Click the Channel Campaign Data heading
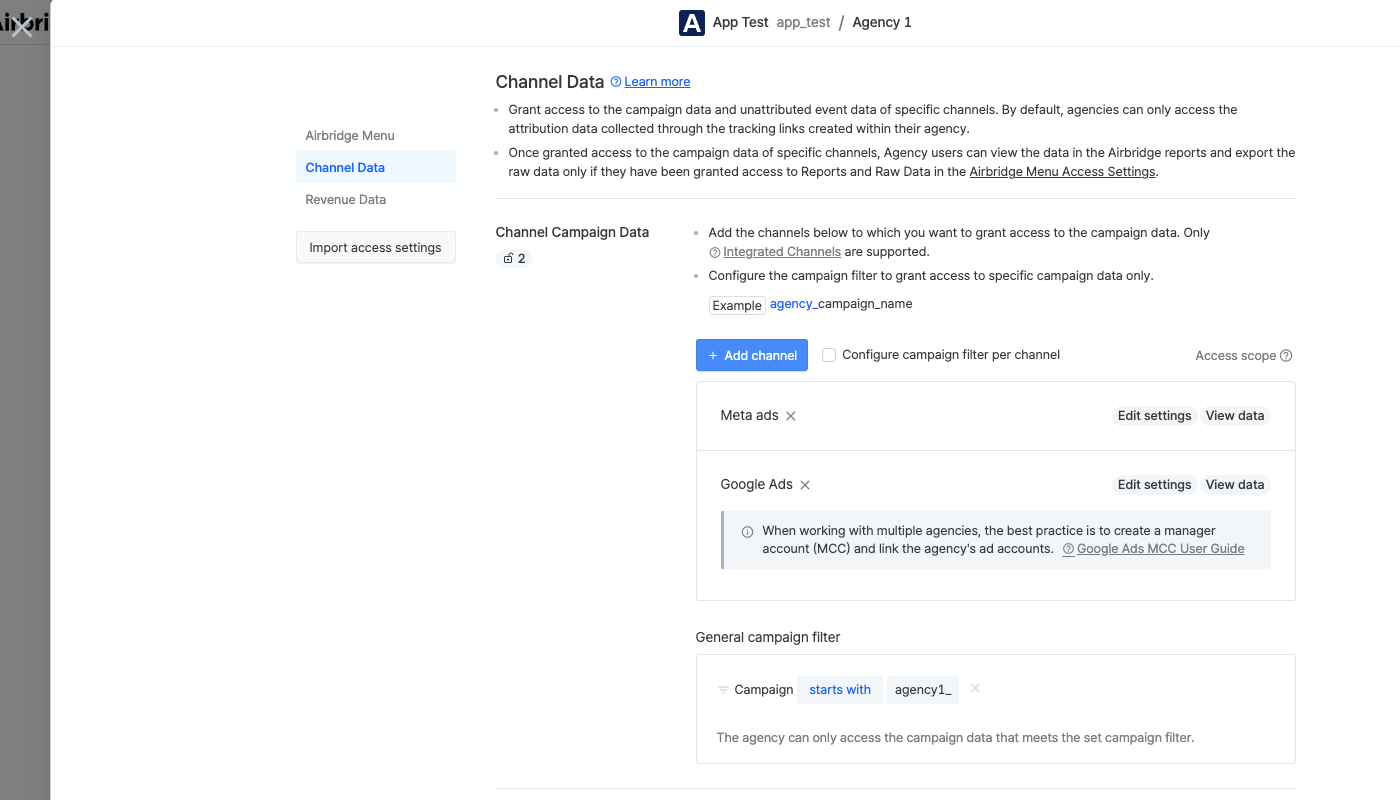Image resolution: width=1400 pixels, height=800 pixels. click(x=573, y=232)
